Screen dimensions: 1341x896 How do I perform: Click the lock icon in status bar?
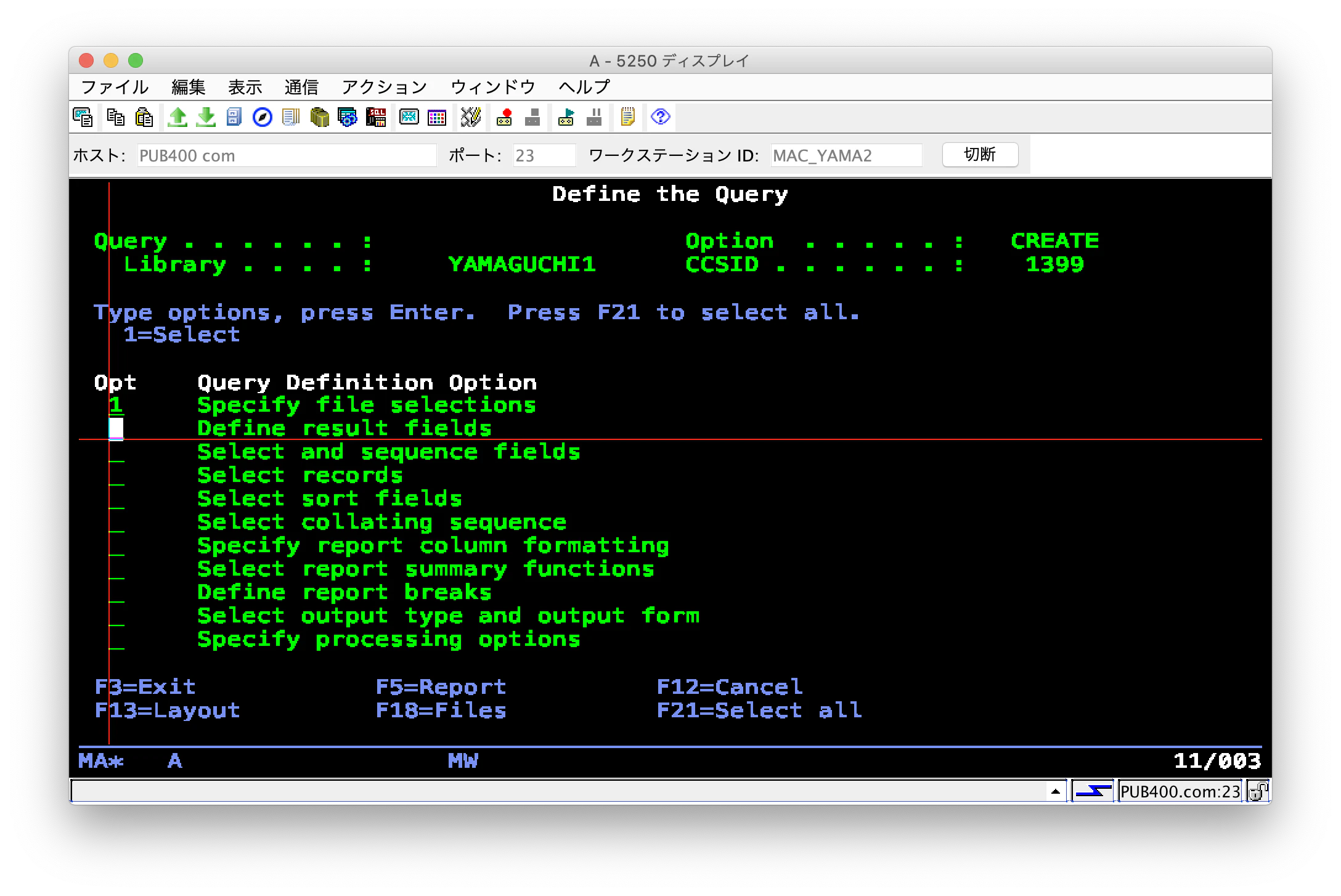[1258, 791]
